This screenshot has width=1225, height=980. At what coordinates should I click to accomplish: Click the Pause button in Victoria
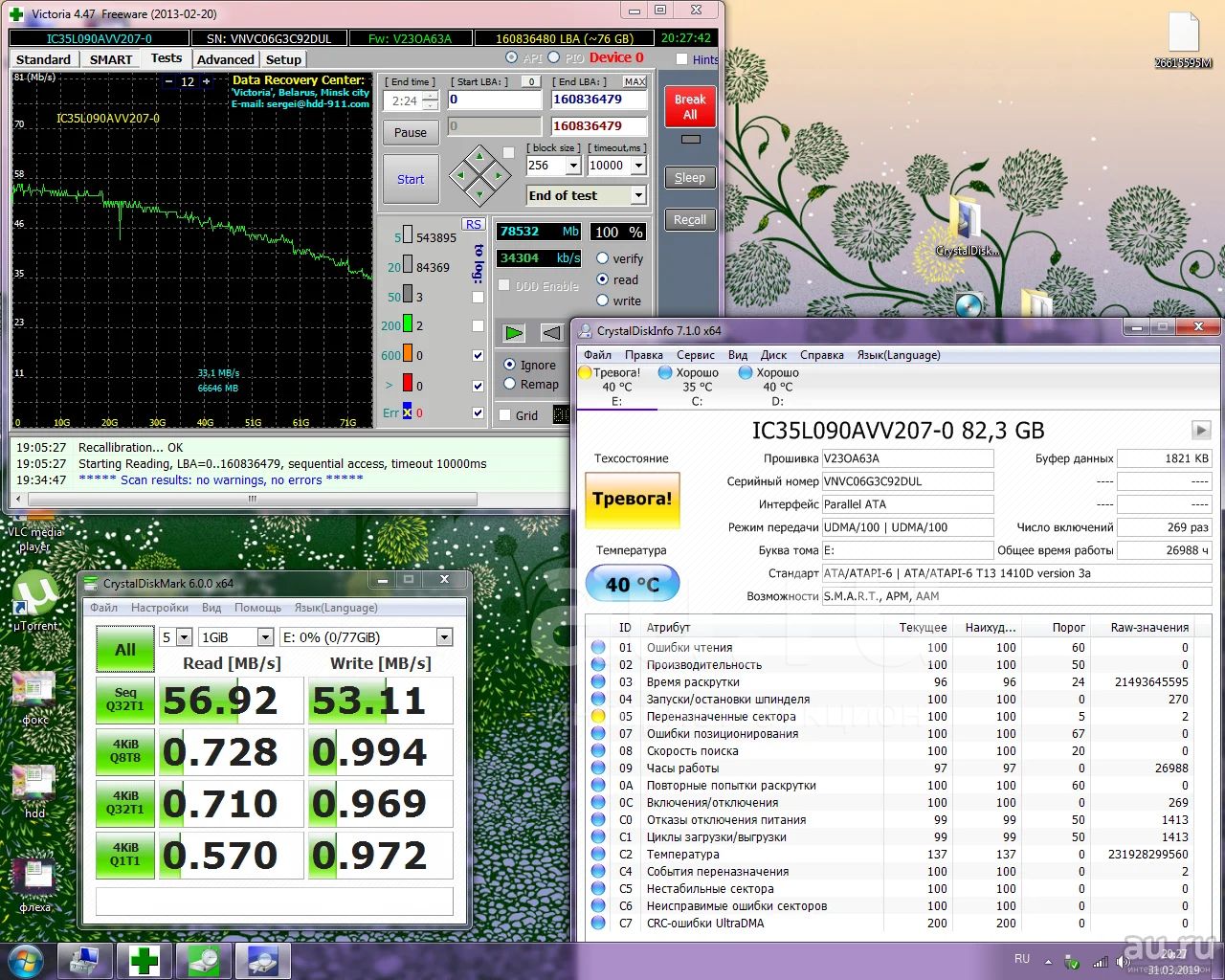click(x=411, y=132)
